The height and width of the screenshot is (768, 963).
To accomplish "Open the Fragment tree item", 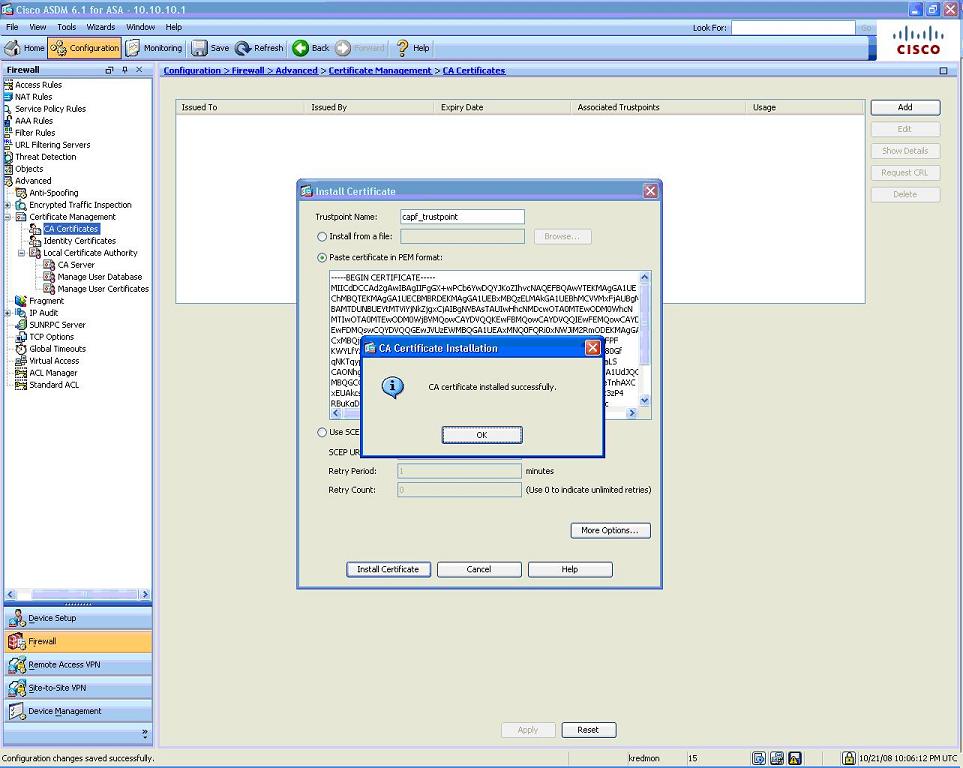I will pos(46,300).
